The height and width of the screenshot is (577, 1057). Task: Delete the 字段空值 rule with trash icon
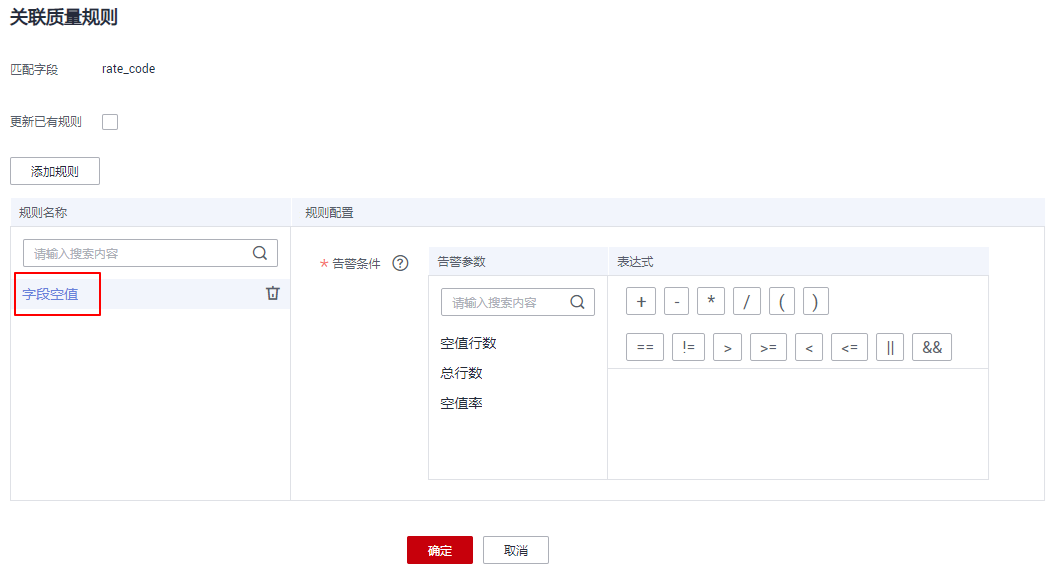pos(272,293)
